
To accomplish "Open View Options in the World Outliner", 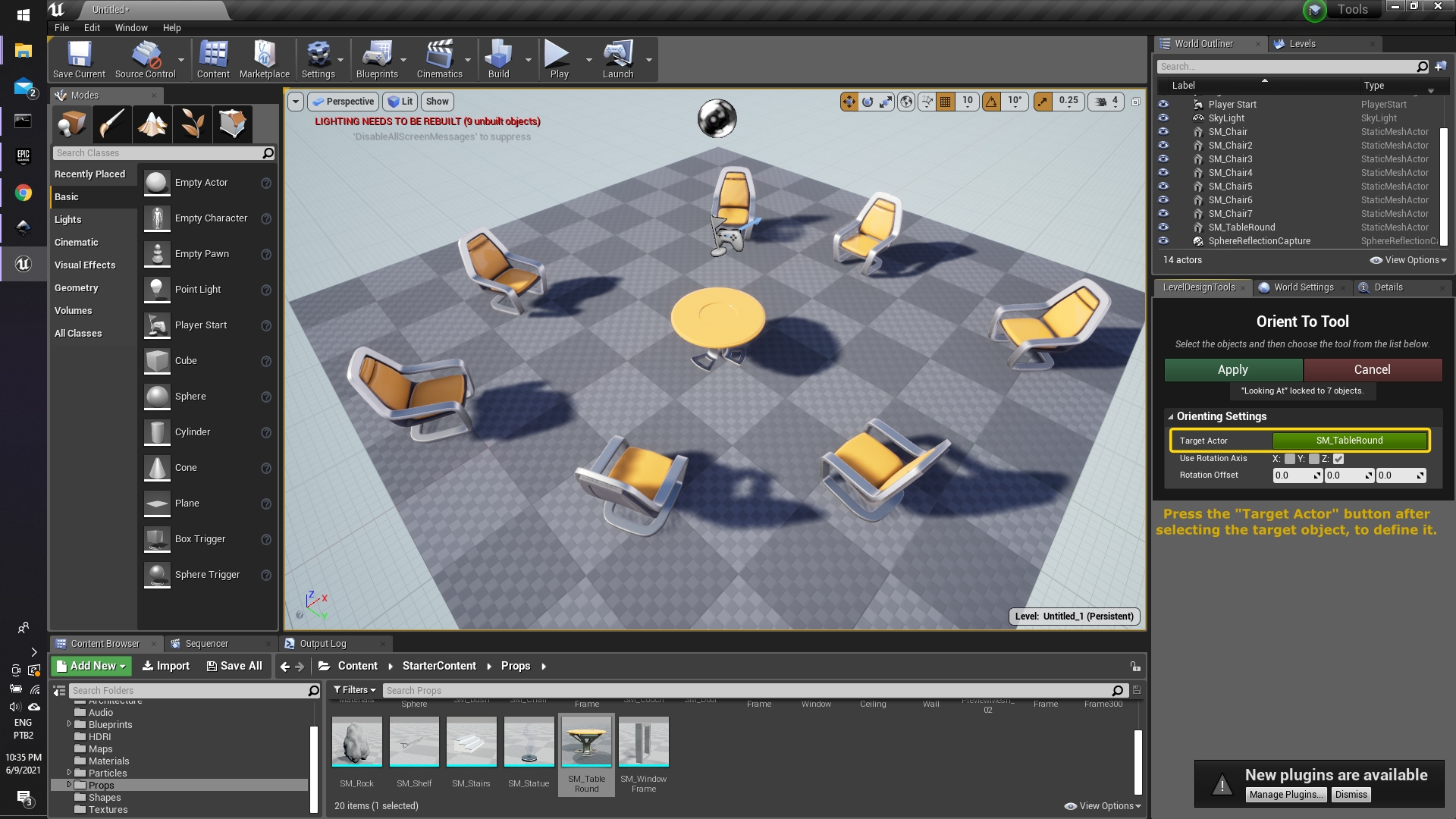I will pos(1407,259).
